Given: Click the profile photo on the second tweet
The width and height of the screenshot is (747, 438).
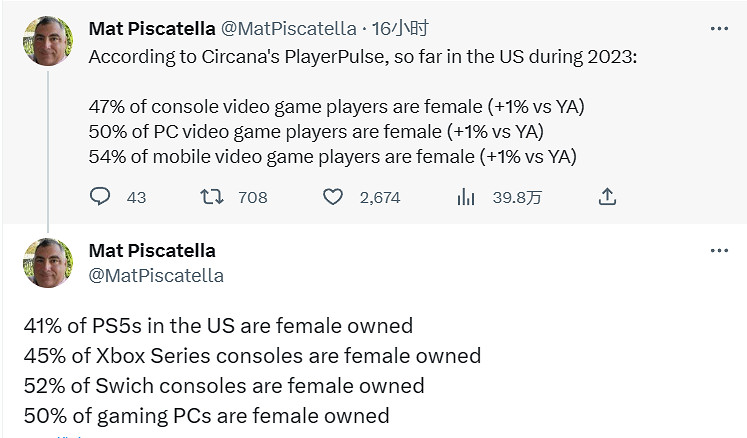Looking at the screenshot, I should [49, 263].
